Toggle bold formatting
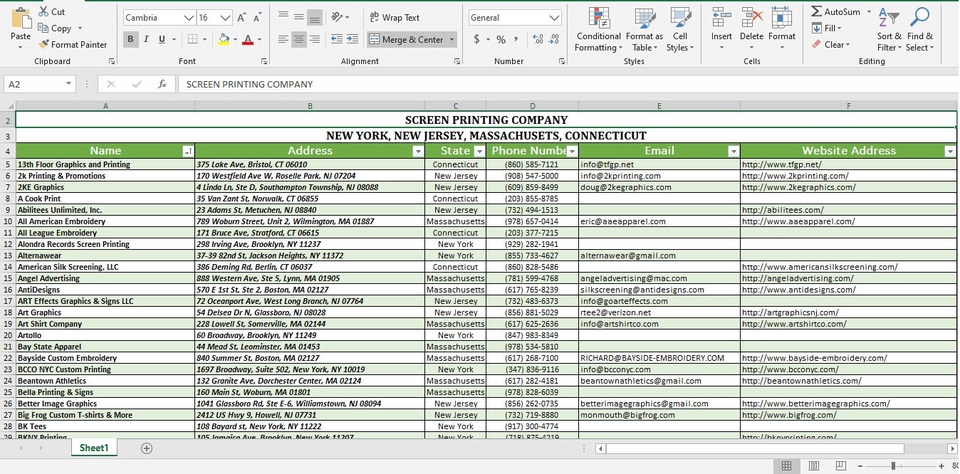960x474 pixels. pyautogui.click(x=131, y=40)
